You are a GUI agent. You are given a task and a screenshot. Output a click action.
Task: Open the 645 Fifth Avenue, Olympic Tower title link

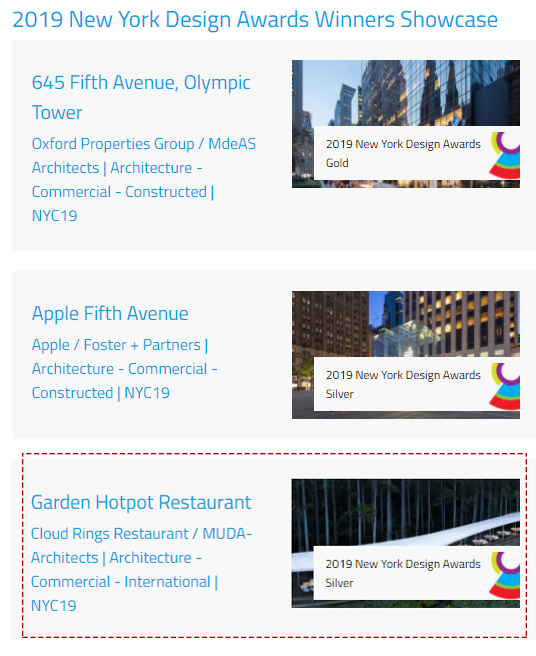coord(141,97)
